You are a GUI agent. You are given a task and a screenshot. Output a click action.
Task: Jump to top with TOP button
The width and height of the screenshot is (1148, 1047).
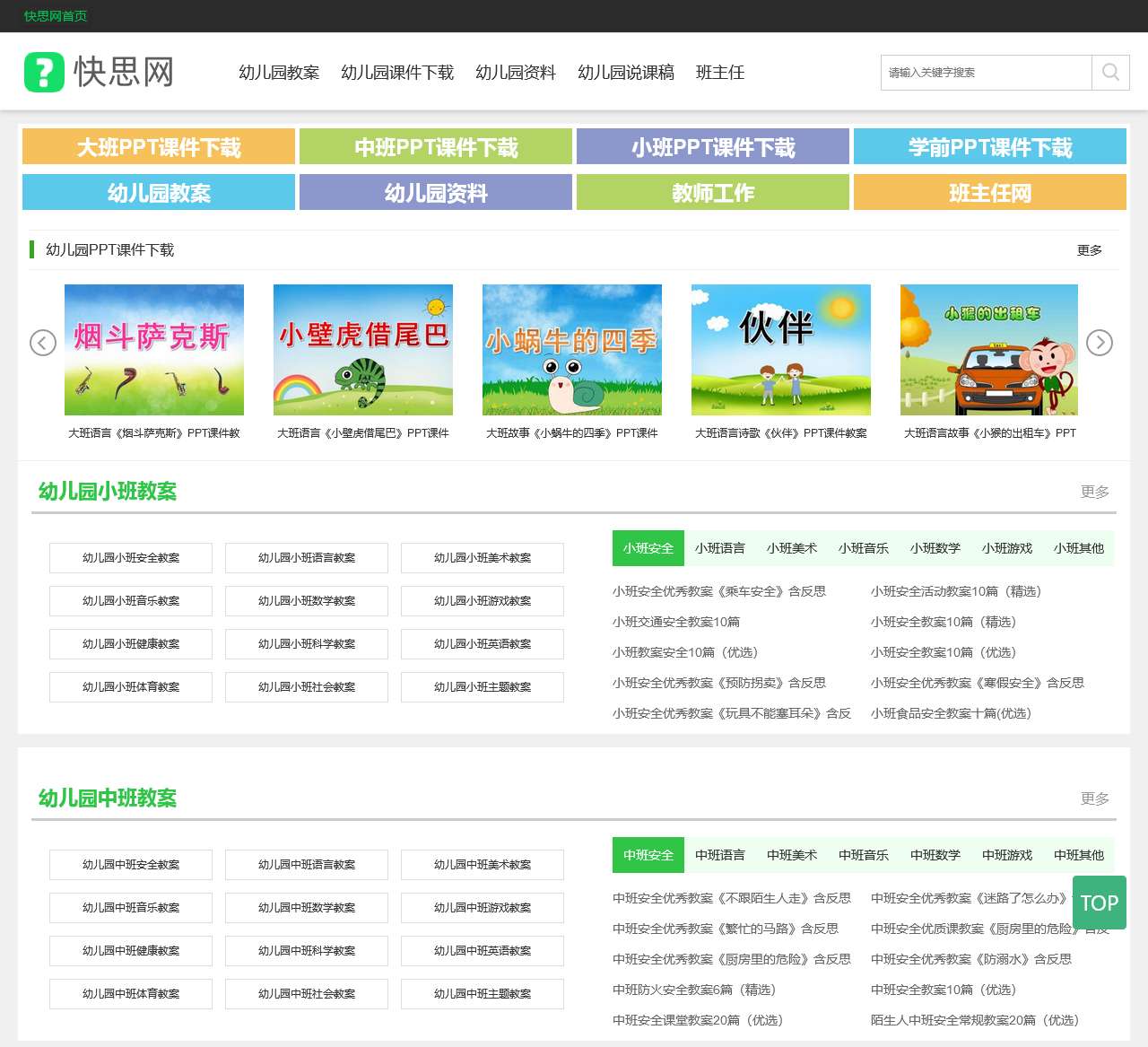[x=1099, y=903]
